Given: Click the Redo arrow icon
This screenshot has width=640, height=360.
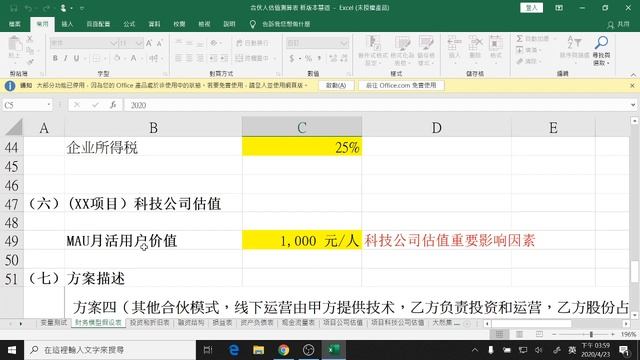Looking at the screenshot, I should point(46,8).
